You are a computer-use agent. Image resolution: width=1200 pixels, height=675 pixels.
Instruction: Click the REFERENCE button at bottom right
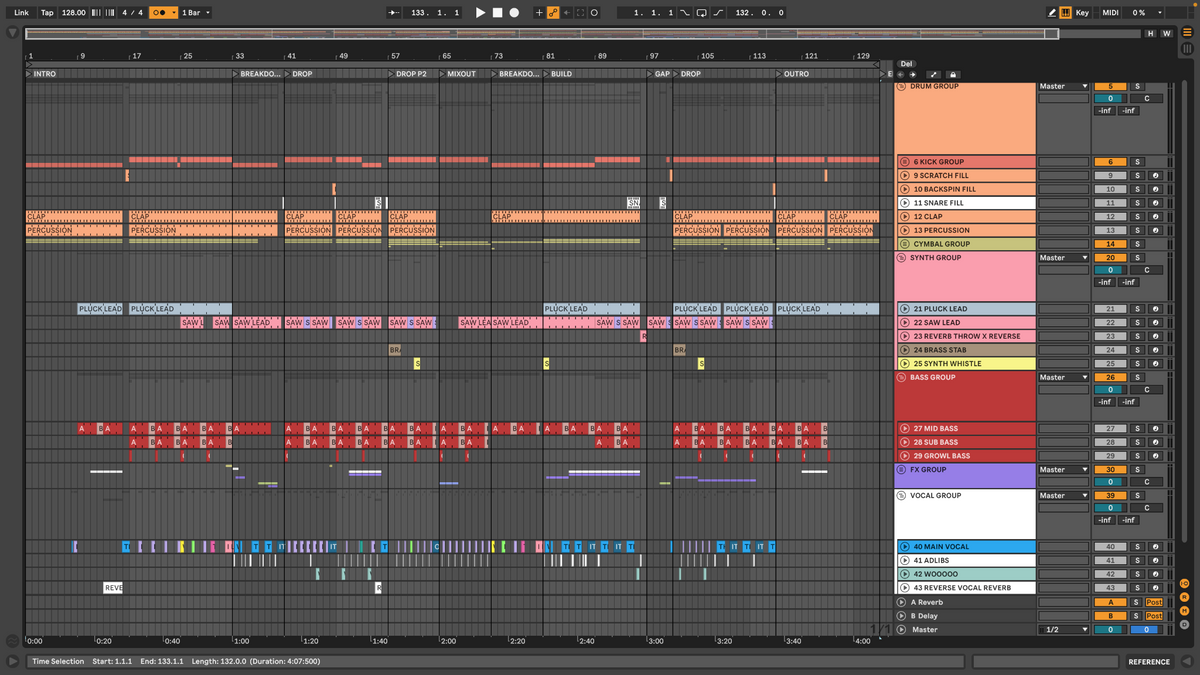point(1149,662)
